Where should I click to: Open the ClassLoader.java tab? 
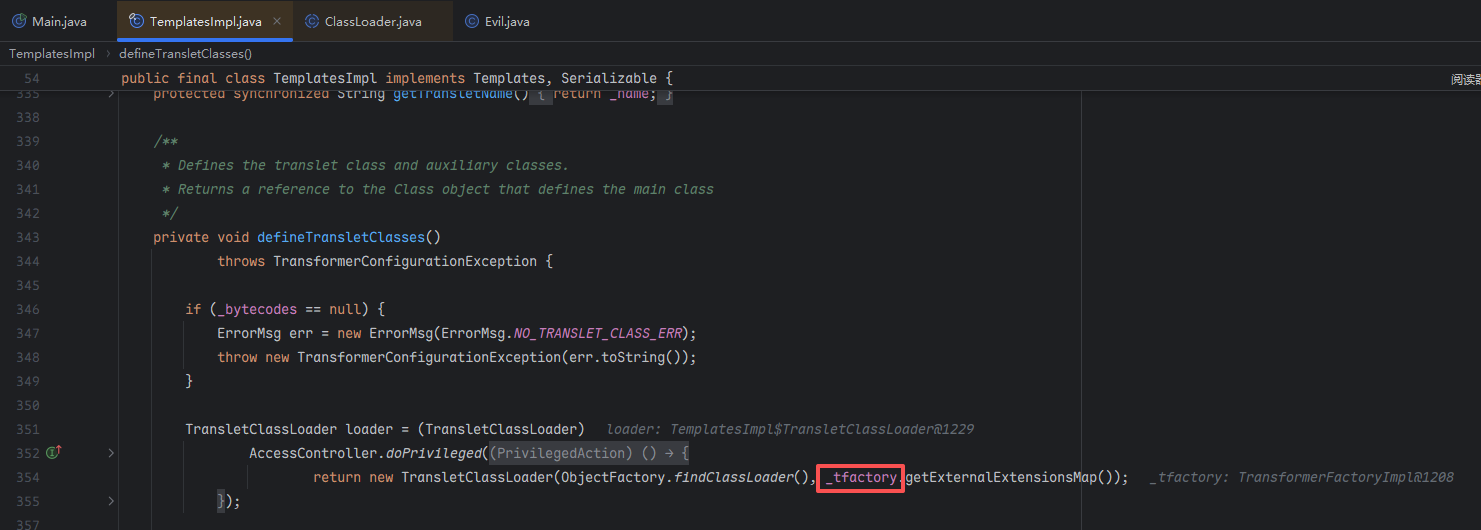coord(373,21)
